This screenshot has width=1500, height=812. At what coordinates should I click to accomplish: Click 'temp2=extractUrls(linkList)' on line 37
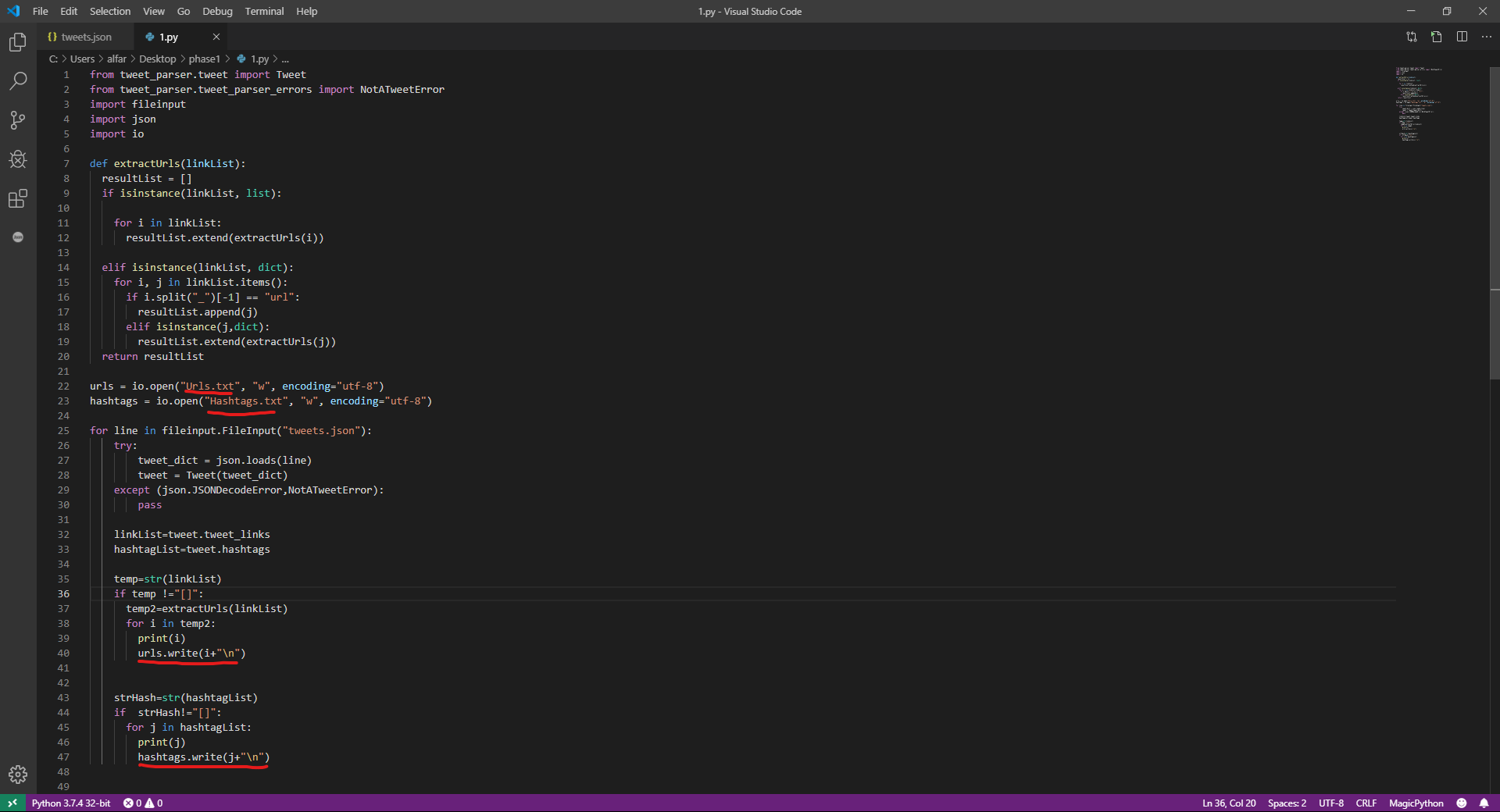click(x=207, y=608)
